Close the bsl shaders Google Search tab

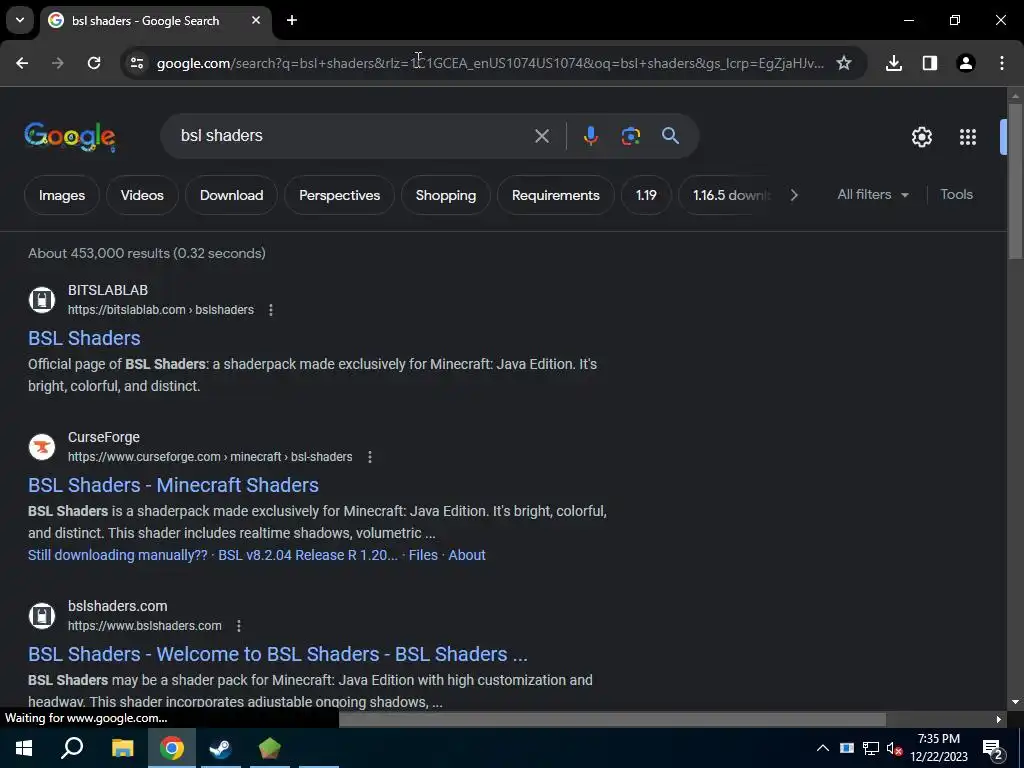(256, 20)
